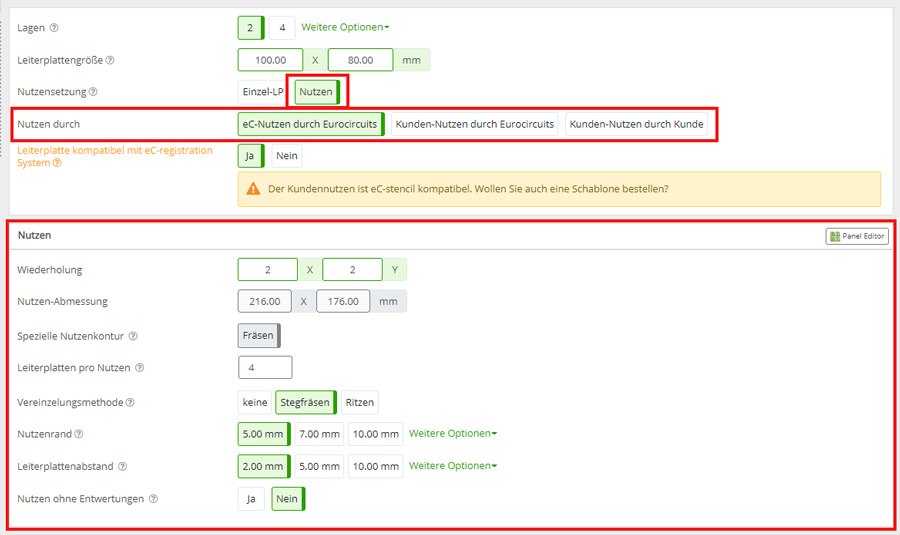
Task: Click the Wiederholung label
Action: pyautogui.click(x=49, y=270)
